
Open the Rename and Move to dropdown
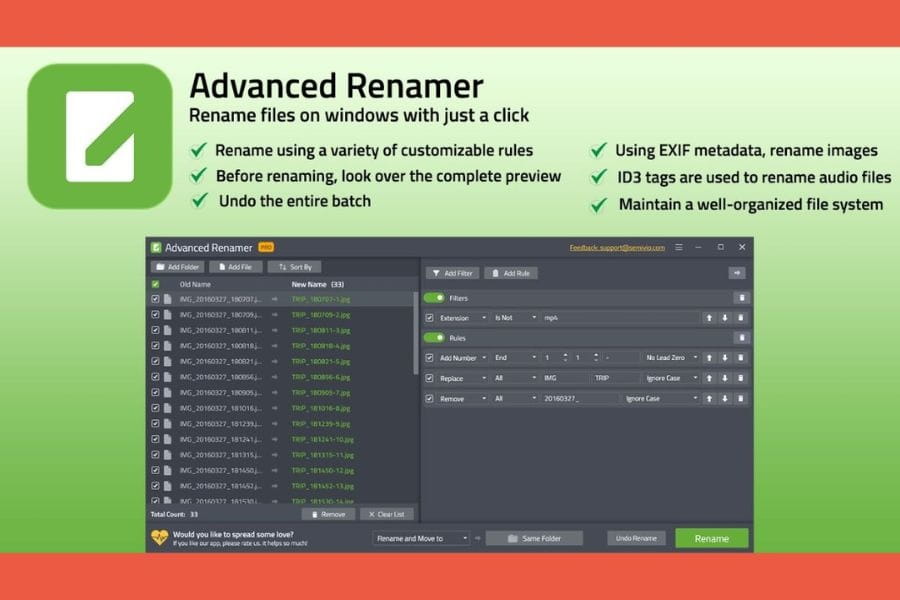pos(421,538)
